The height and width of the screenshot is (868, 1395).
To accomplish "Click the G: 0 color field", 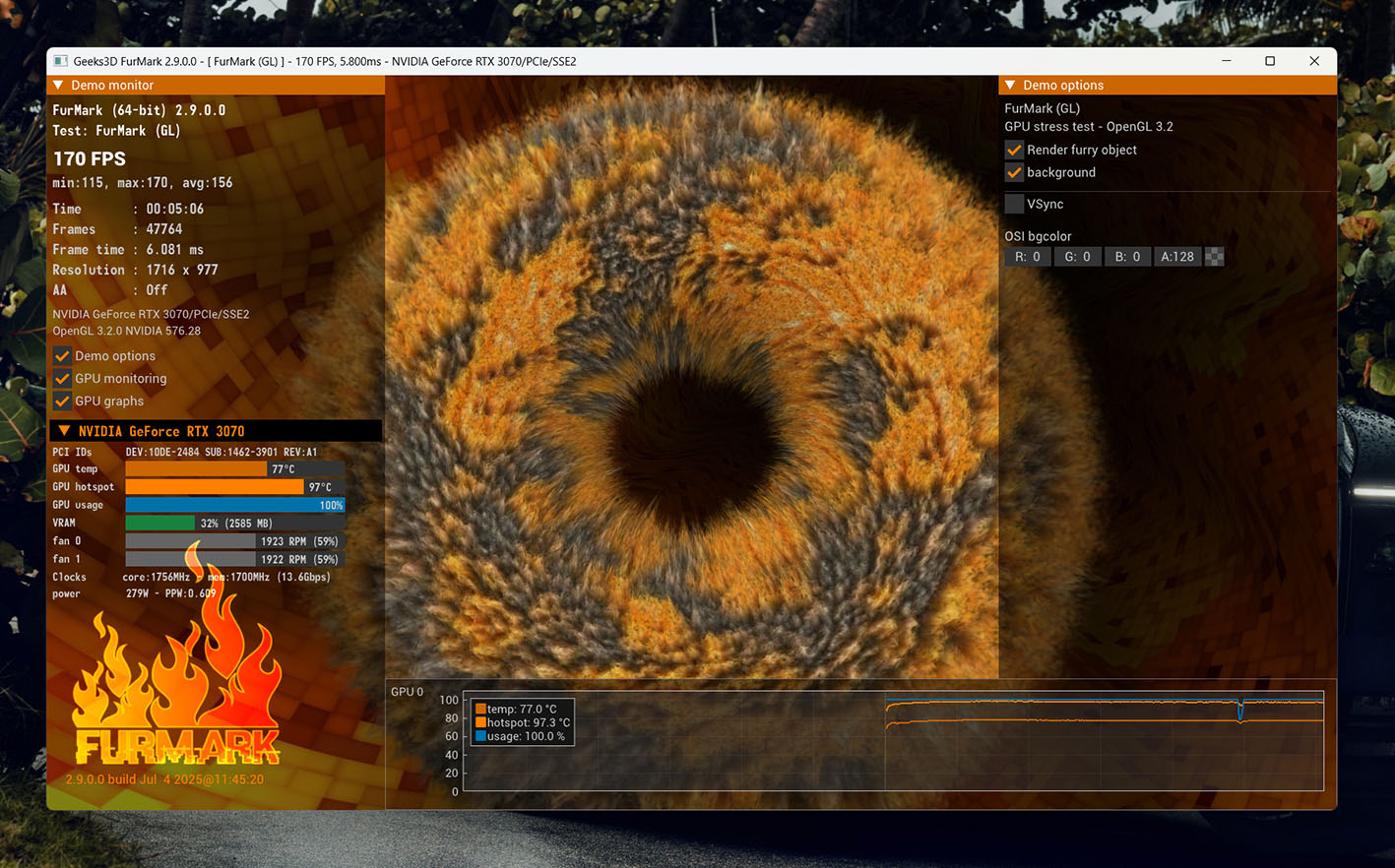I will (1078, 257).
